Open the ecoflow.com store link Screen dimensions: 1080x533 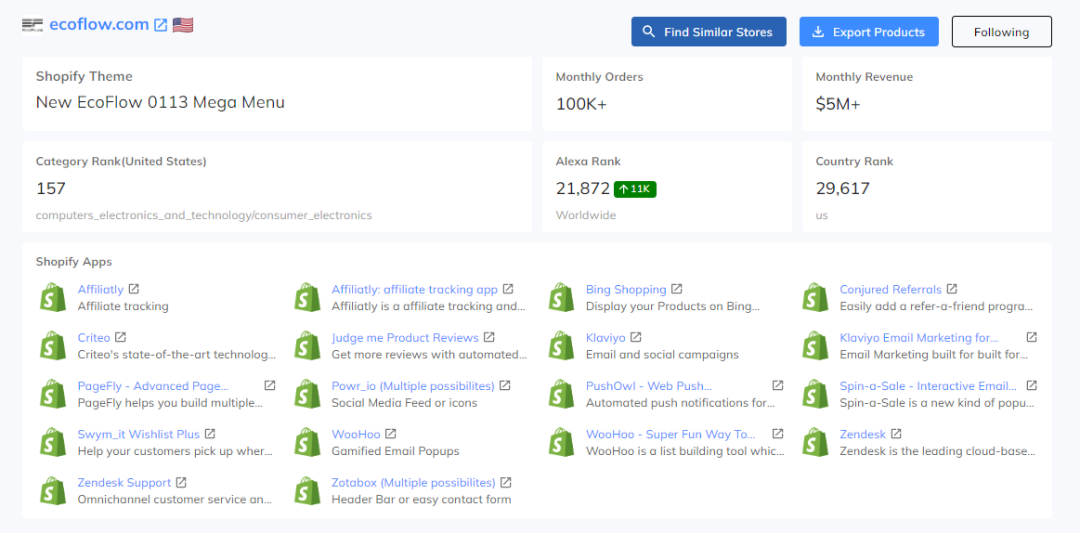[99, 25]
